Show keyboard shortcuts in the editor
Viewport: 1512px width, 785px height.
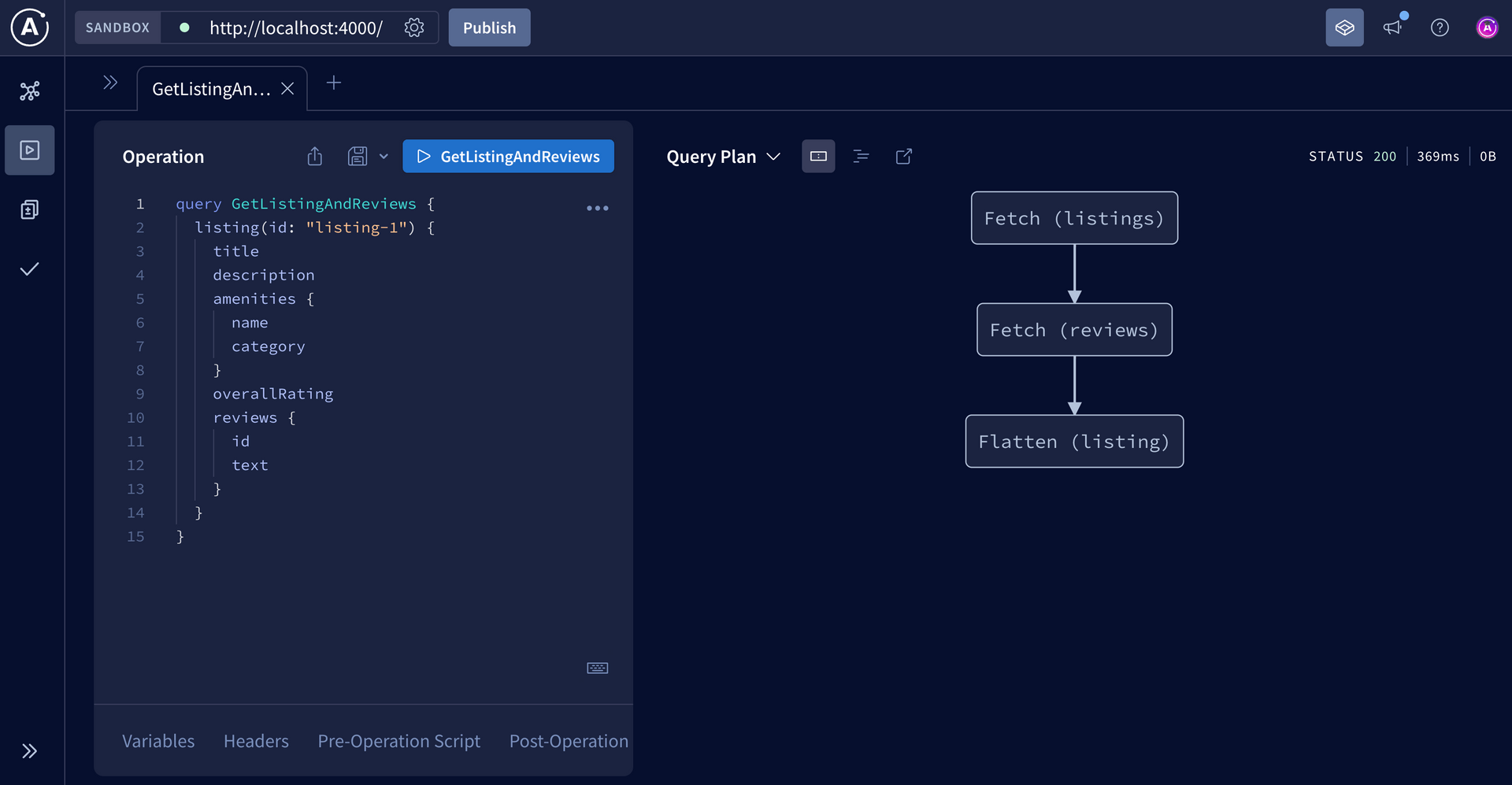coord(597,668)
